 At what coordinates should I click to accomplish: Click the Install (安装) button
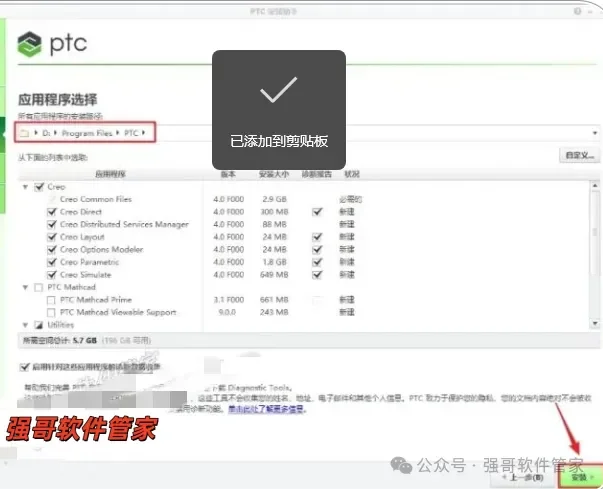tap(580, 477)
